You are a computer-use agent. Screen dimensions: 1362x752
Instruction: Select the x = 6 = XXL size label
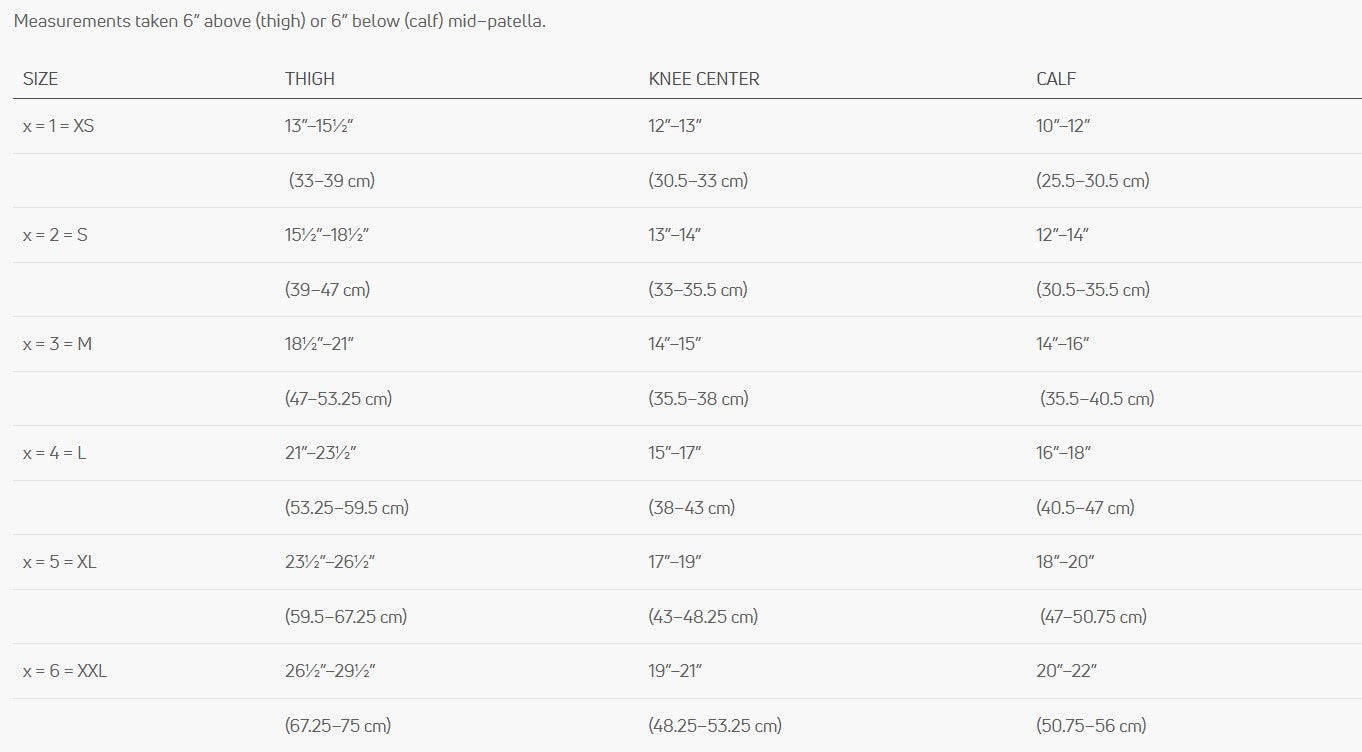coord(65,671)
